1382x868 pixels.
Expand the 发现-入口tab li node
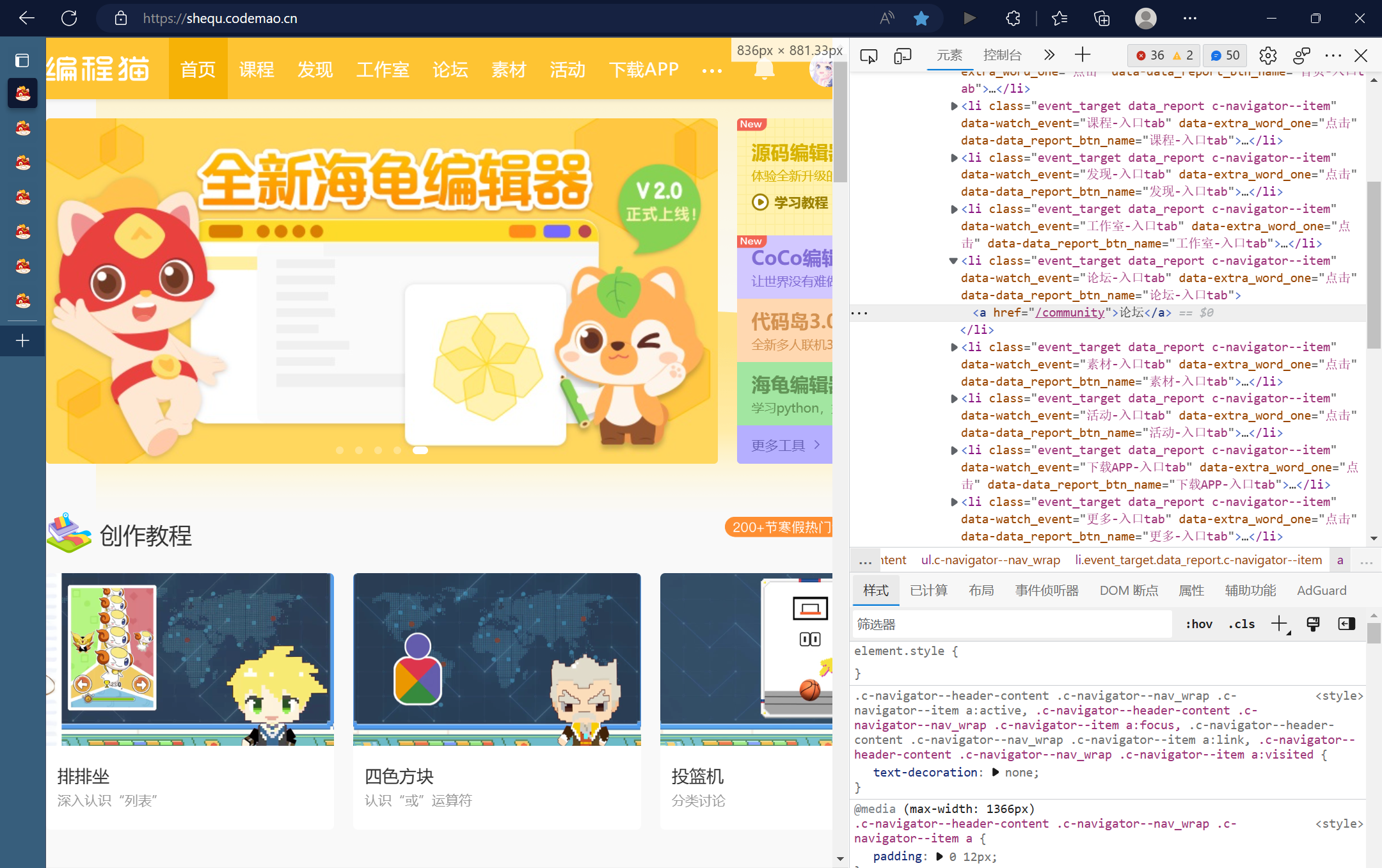(954, 158)
